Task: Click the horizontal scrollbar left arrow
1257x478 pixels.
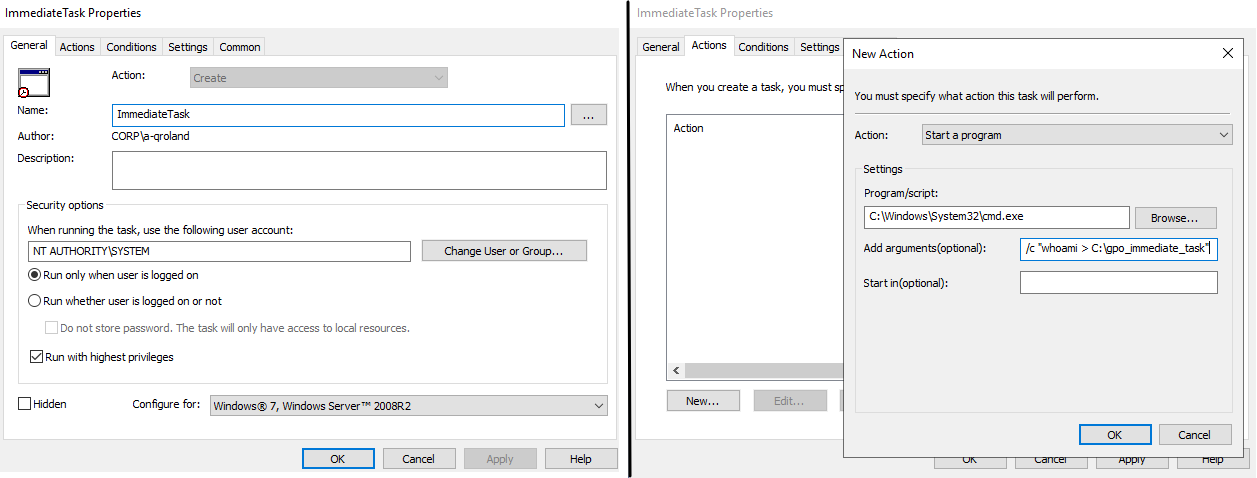Action: coord(676,370)
